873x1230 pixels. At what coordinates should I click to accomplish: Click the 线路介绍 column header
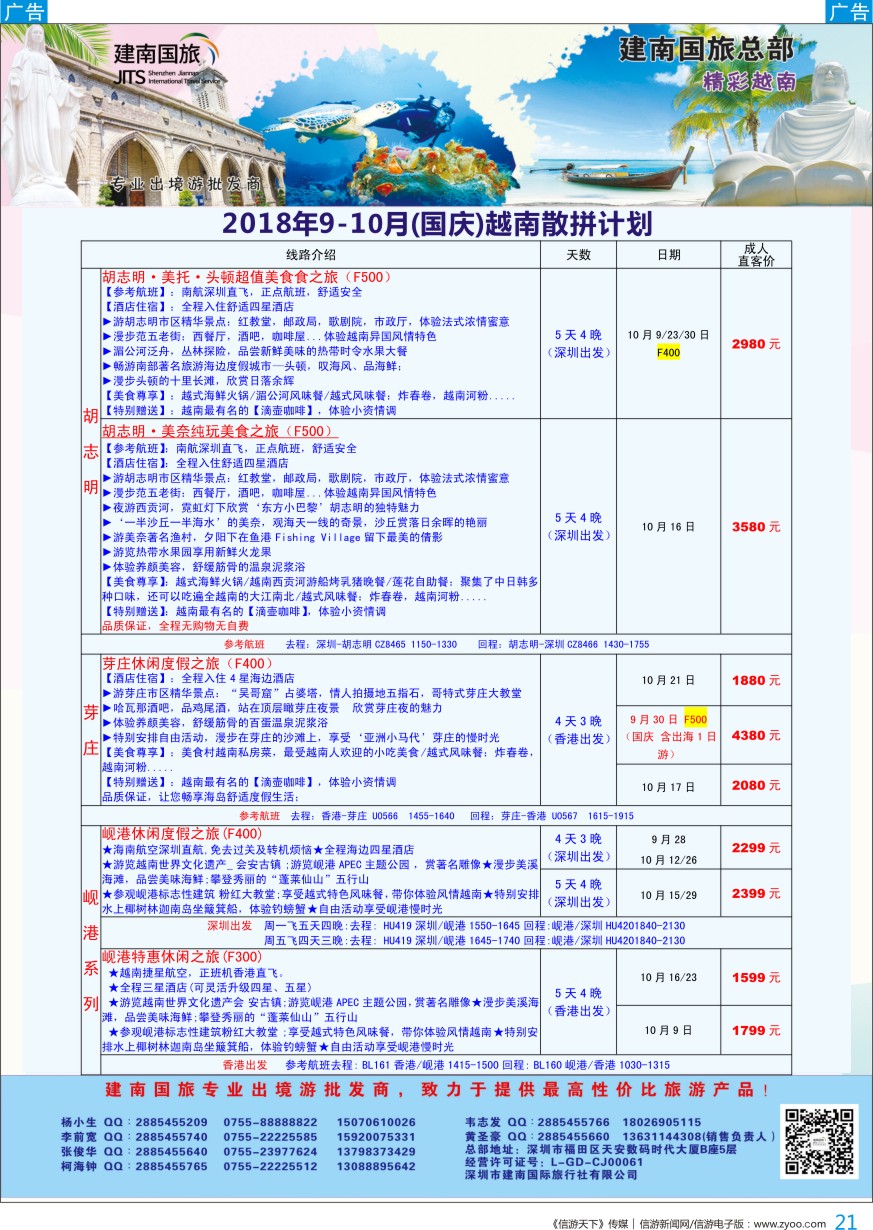pos(311,255)
